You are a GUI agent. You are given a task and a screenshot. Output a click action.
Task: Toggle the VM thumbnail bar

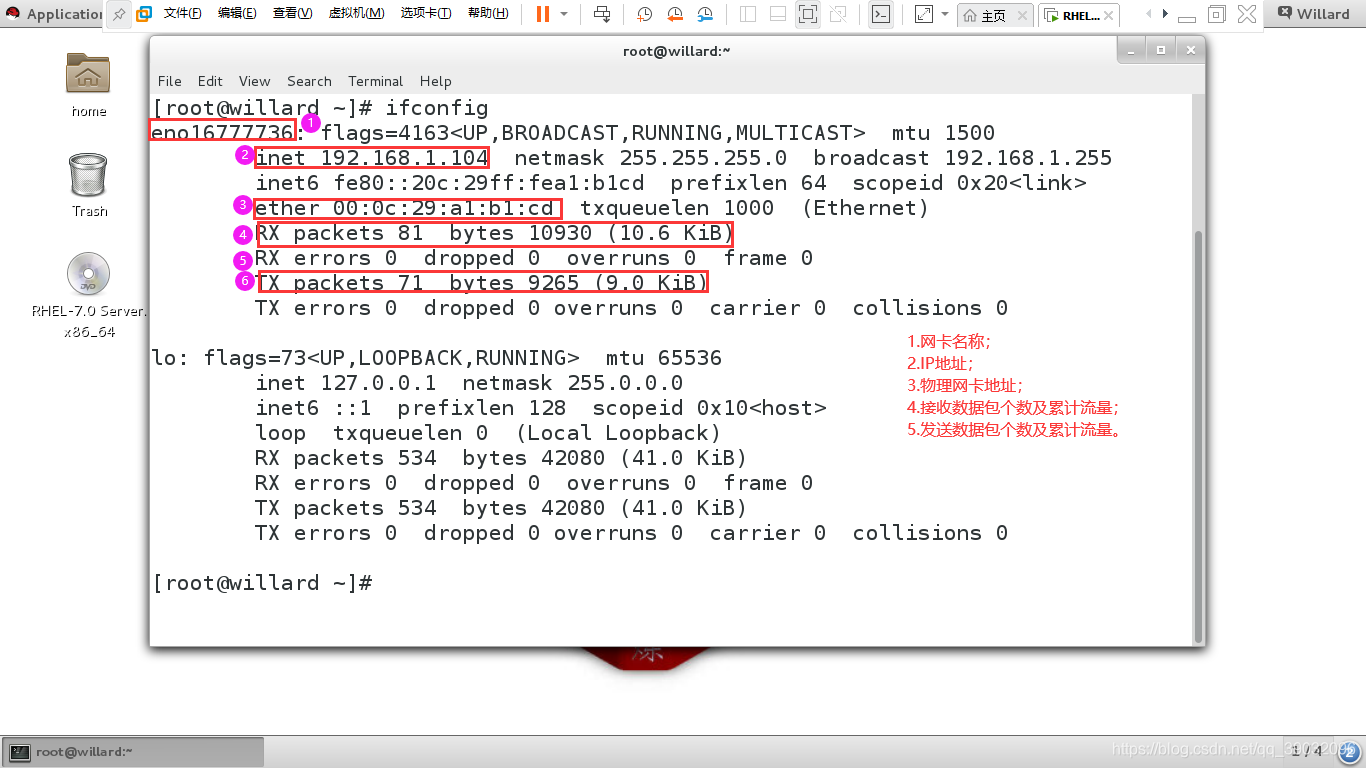tap(776, 14)
